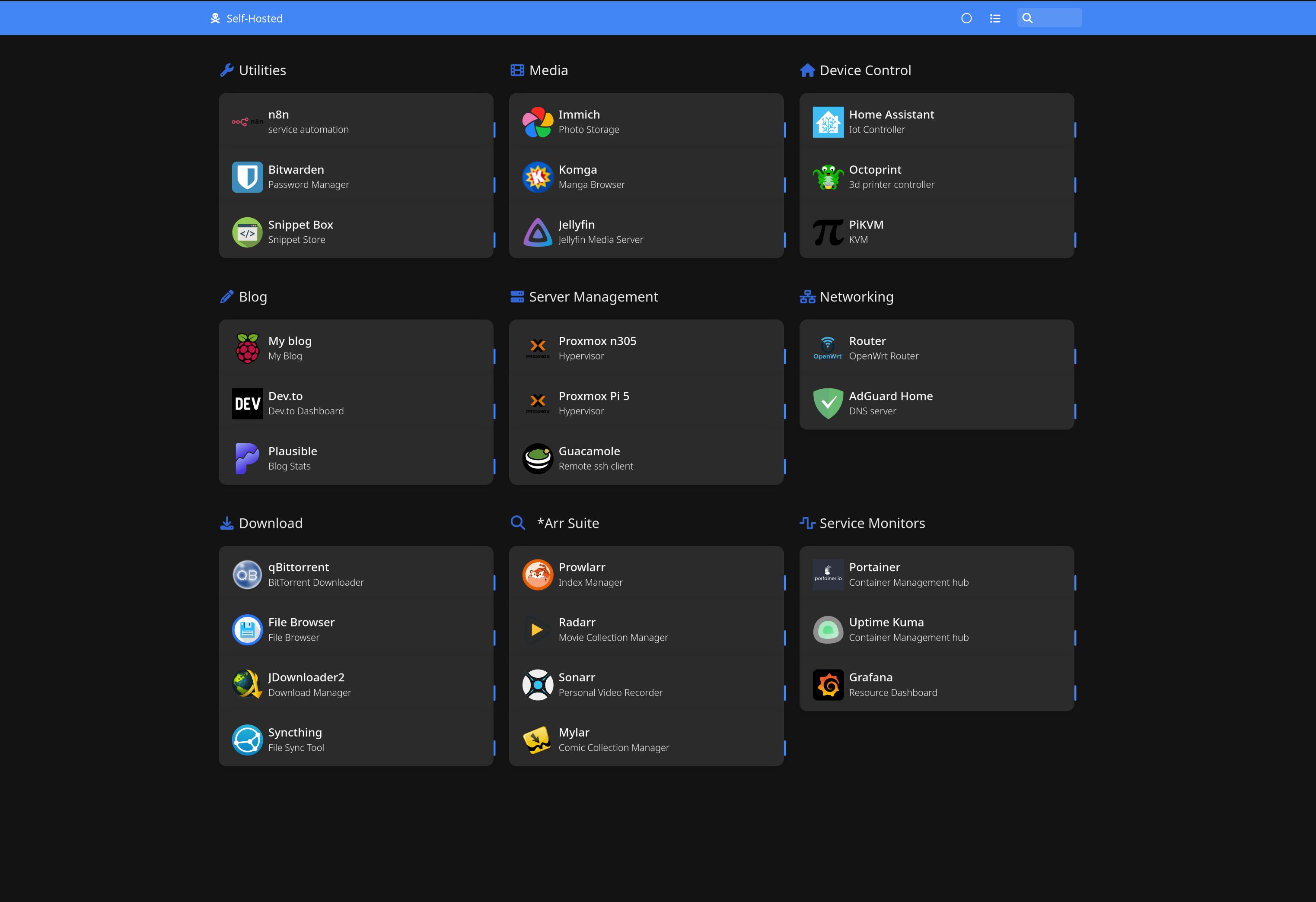Click the Immich pinwheel icon
This screenshot has height=902, width=1316.
(537, 122)
